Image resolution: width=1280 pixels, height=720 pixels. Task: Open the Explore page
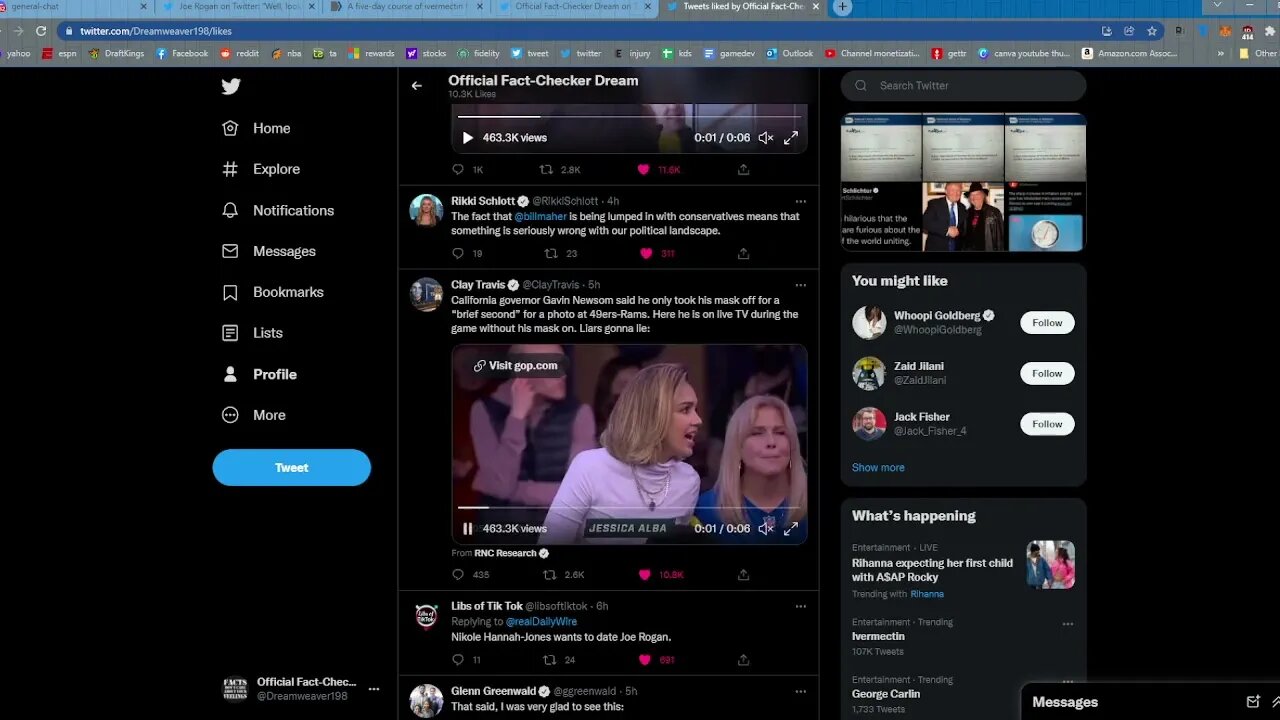260,169
